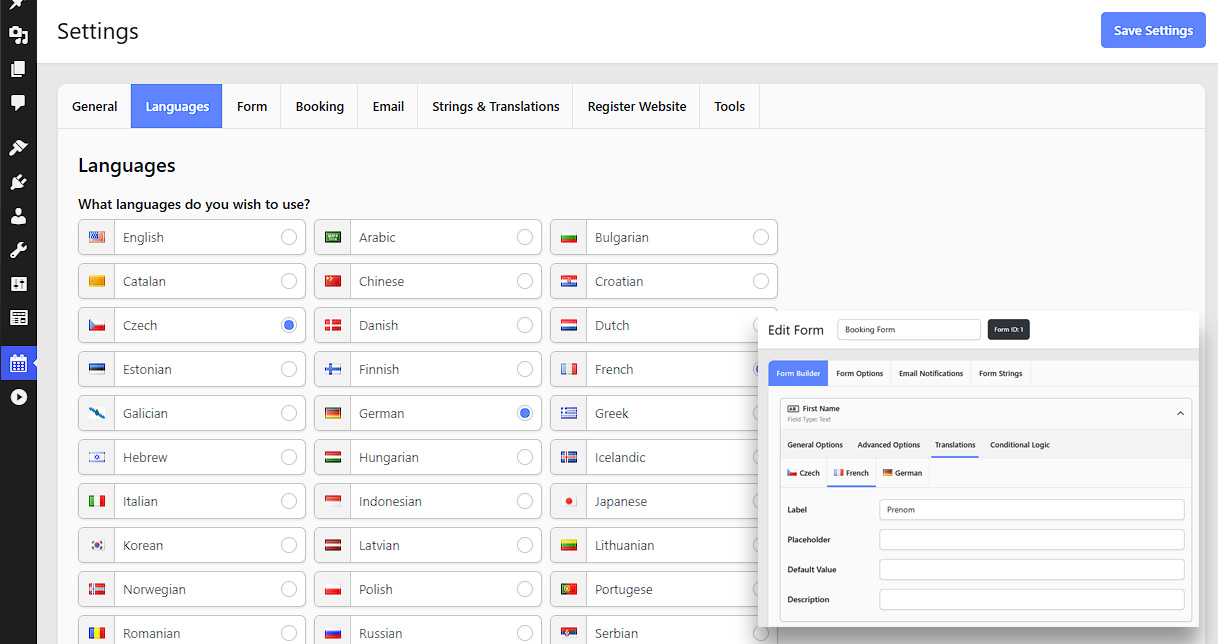Select the Hebrew language radio button
1218x644 pixels.
coord(289,457)
